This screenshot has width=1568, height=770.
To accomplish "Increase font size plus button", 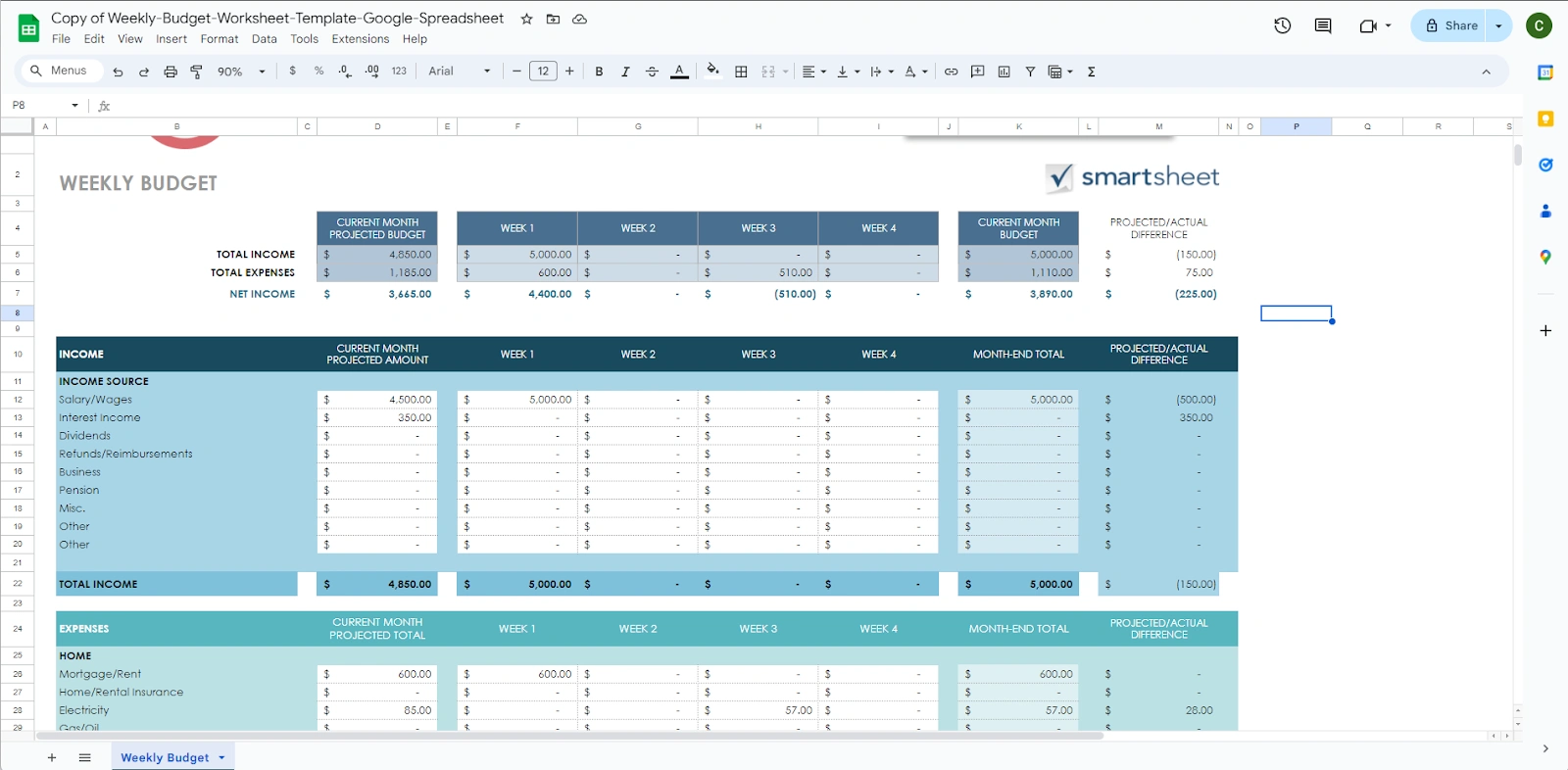I will pos(569,72).
